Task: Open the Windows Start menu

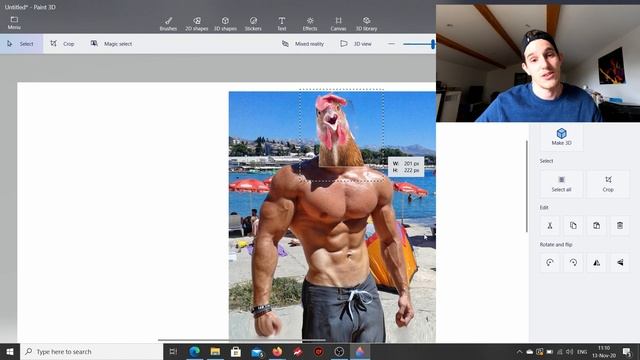Action: click(10, 351)
